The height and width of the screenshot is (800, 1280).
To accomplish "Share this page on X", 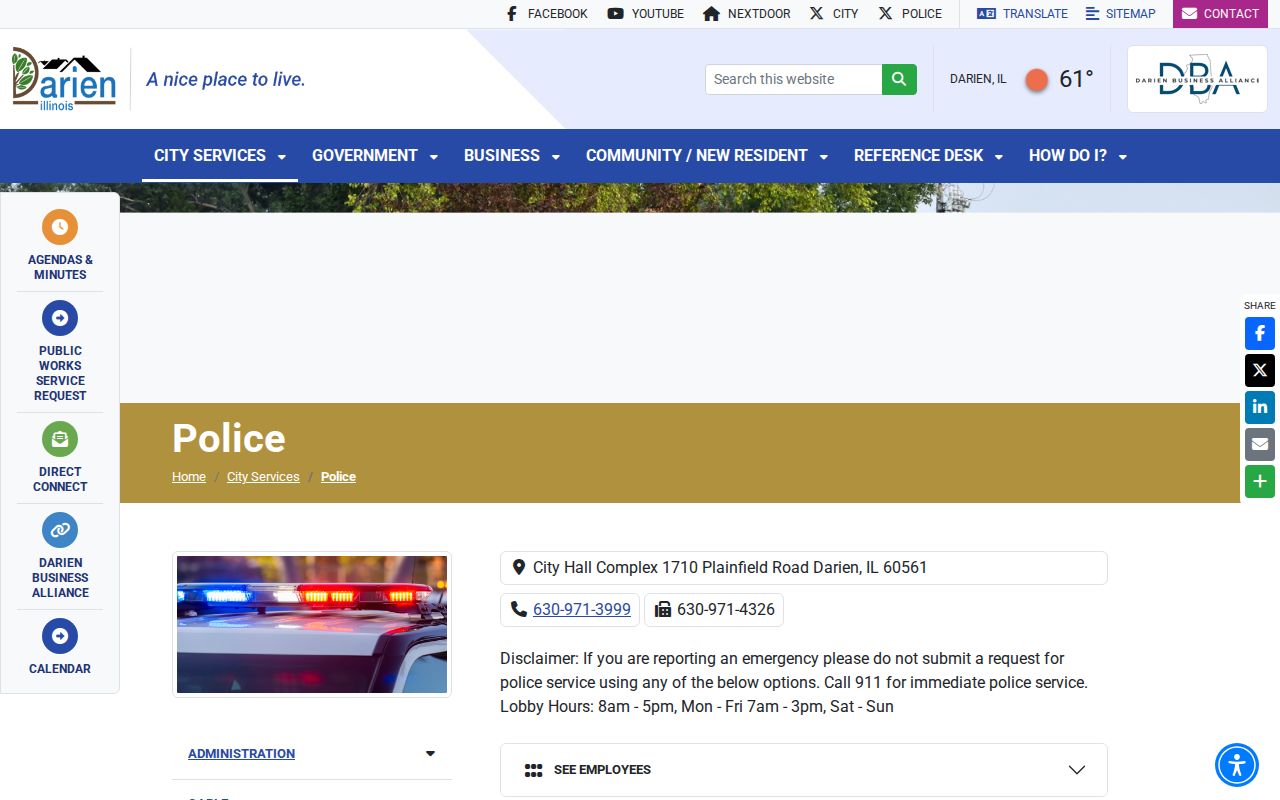I will (1260, 370).
